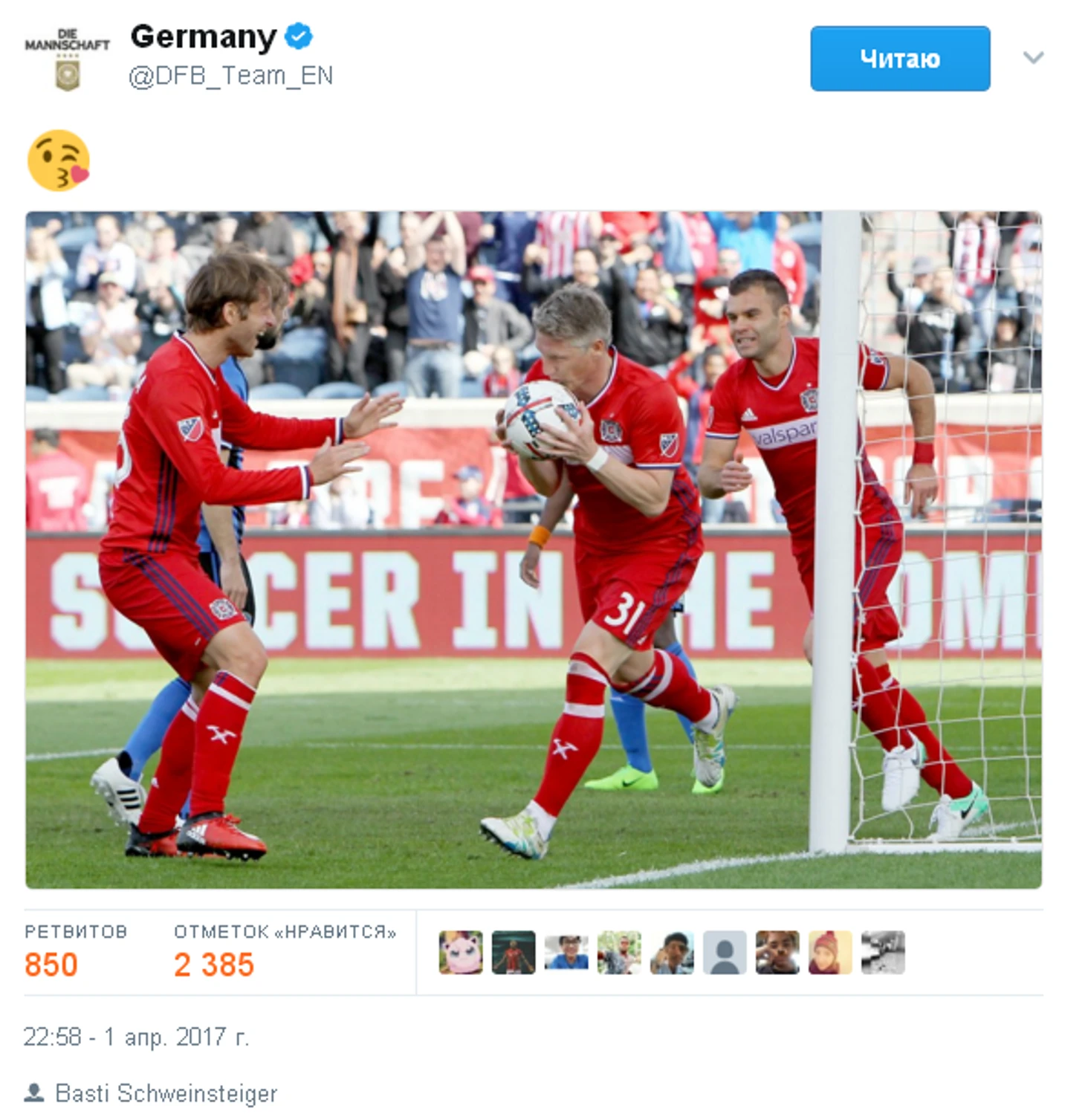The height and width of the screenshot is (1120, 1085).
Task: Expand the tweet options chevron
Action: 1033,58
